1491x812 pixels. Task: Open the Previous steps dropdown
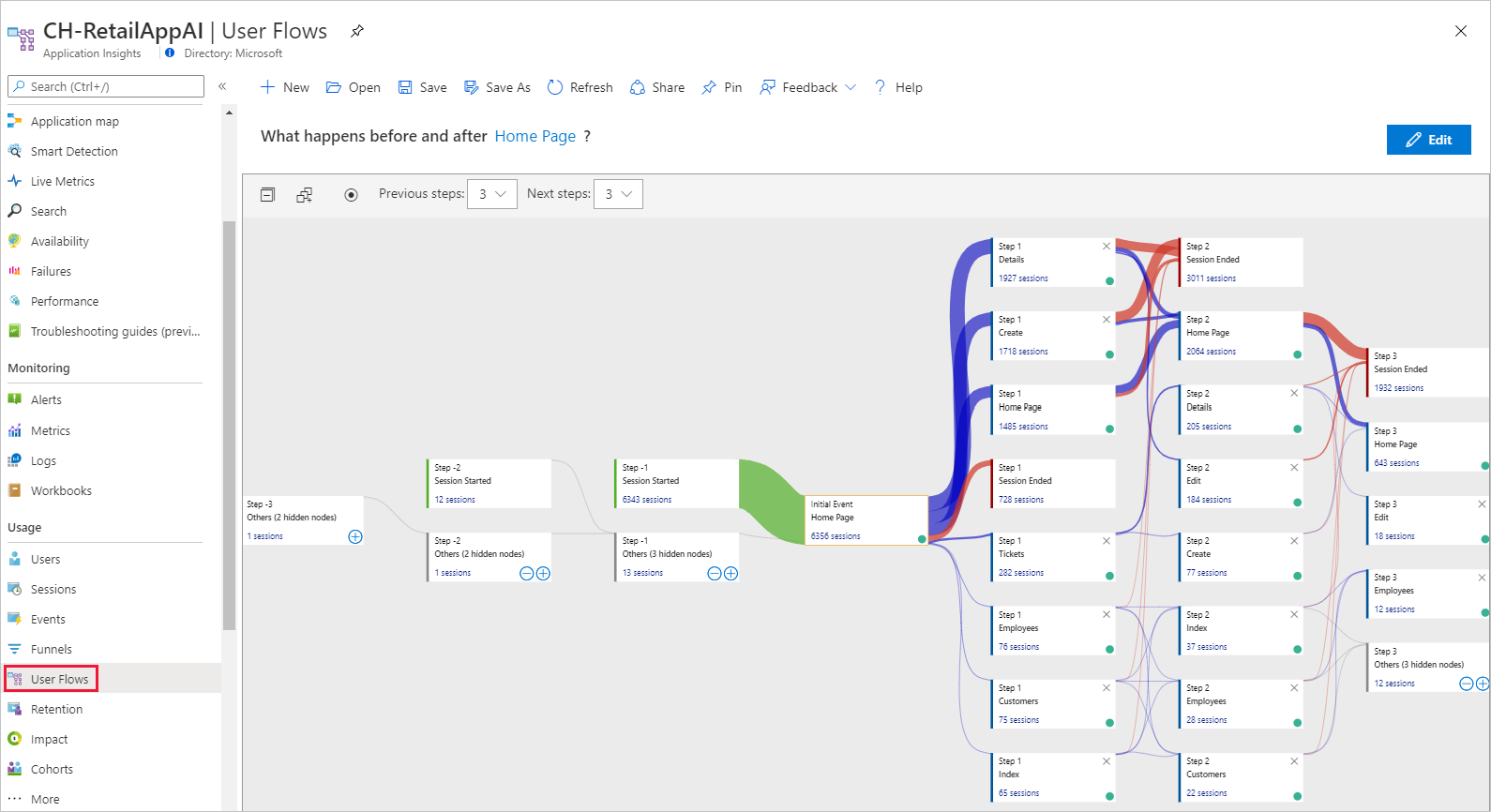point(492,194)
